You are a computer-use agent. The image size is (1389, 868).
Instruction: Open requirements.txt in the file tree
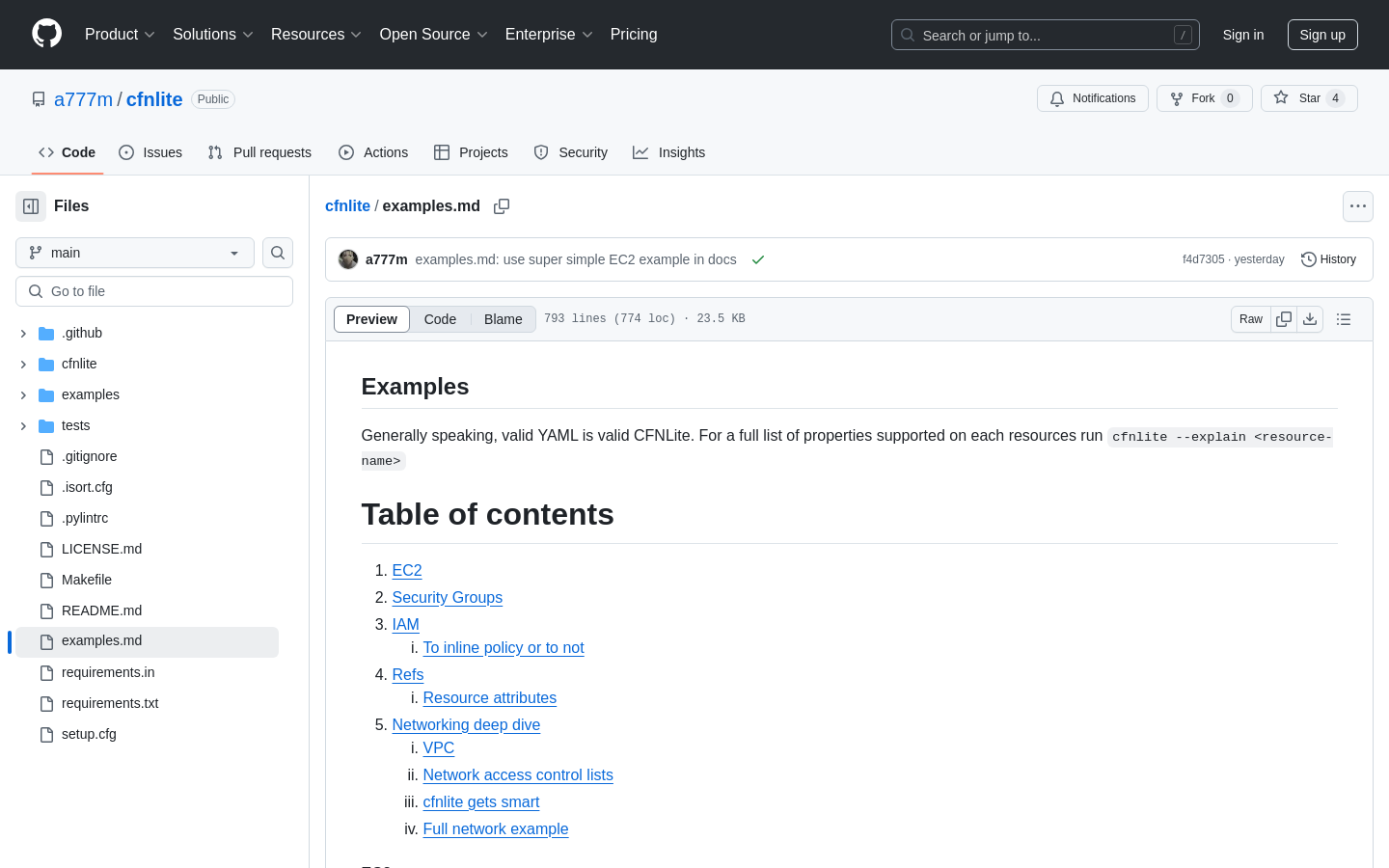(110, 703)
